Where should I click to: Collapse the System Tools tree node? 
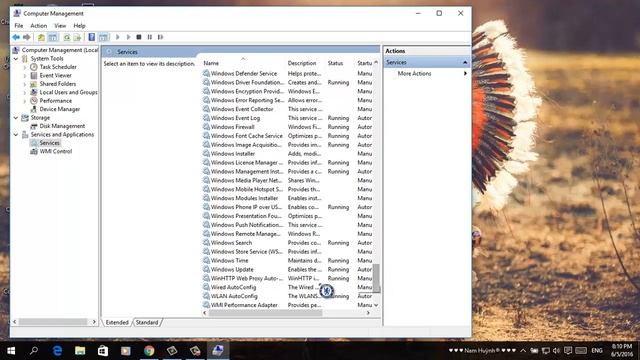point(16,59)
